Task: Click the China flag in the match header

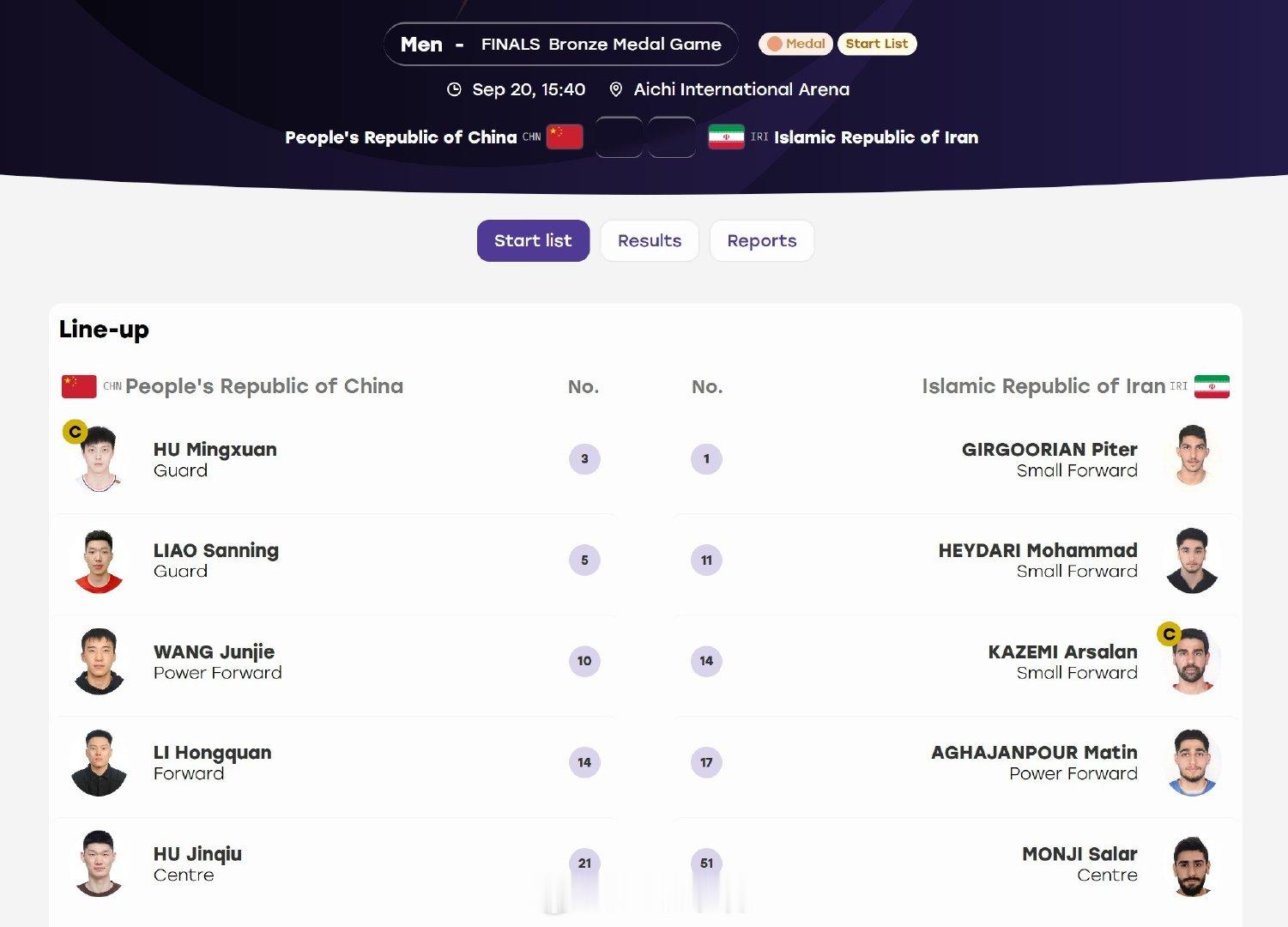Action: pos(565,137)
